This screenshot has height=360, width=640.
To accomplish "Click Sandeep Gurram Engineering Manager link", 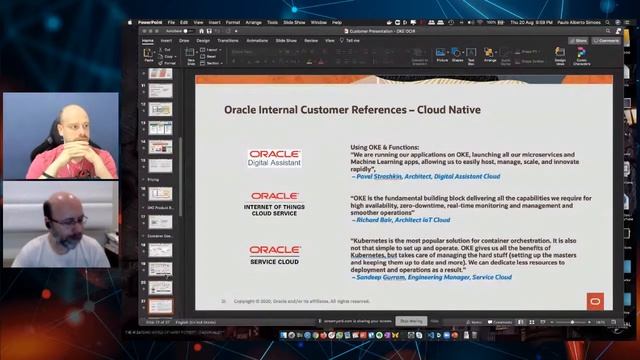I will pyautogui.click(x=433, y=277).
